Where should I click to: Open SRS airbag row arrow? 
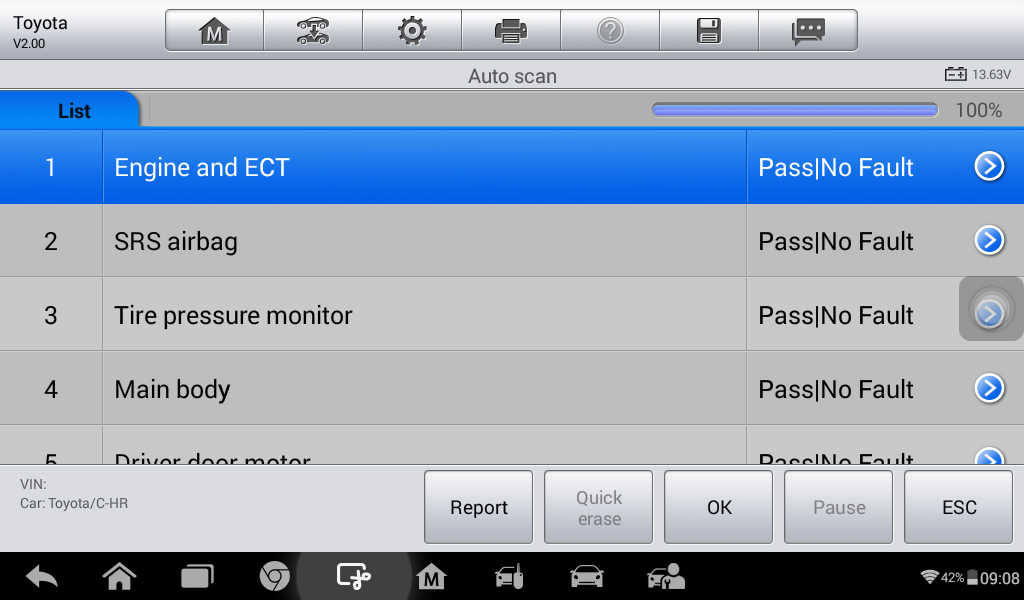point(989,241)
